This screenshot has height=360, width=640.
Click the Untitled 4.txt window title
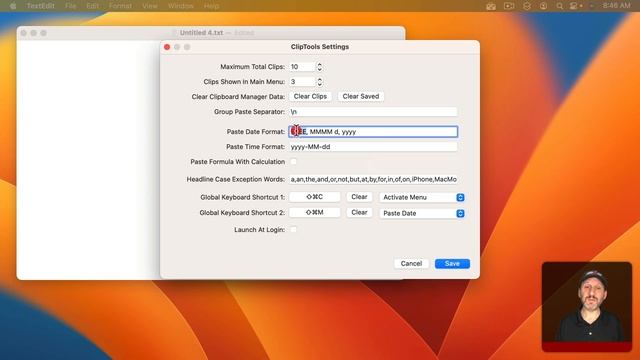201,33
